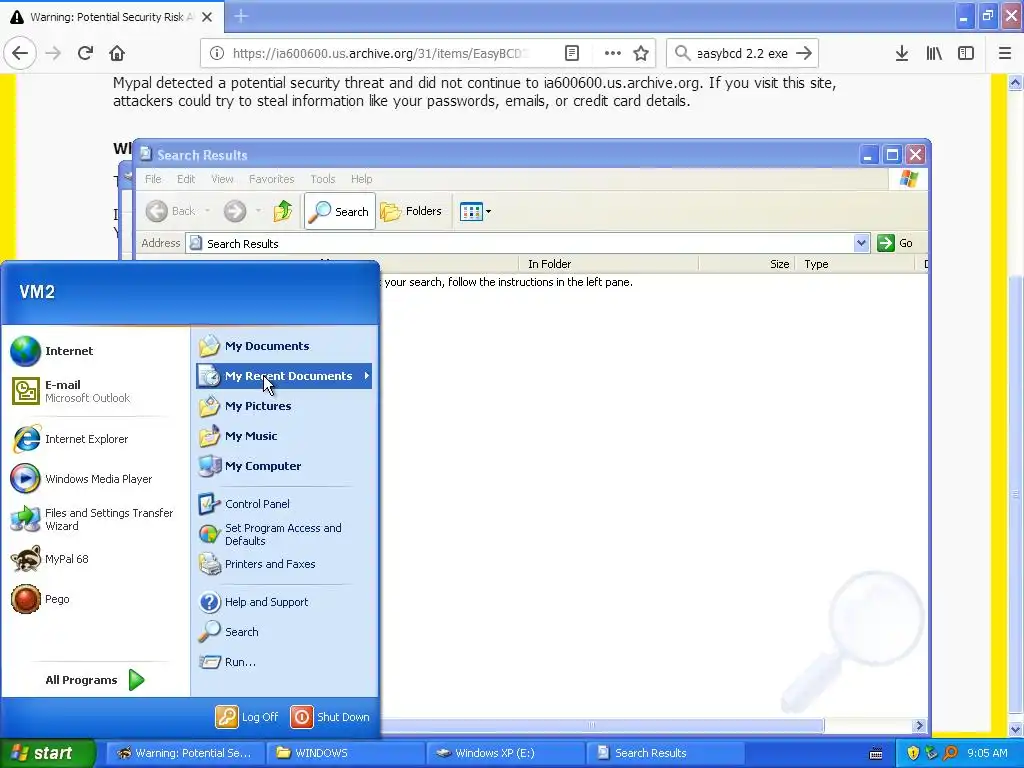The width and height of the screenshot is (1024, 768).
Task: Open Edit menu in Search Results
Action: point(186,179)
